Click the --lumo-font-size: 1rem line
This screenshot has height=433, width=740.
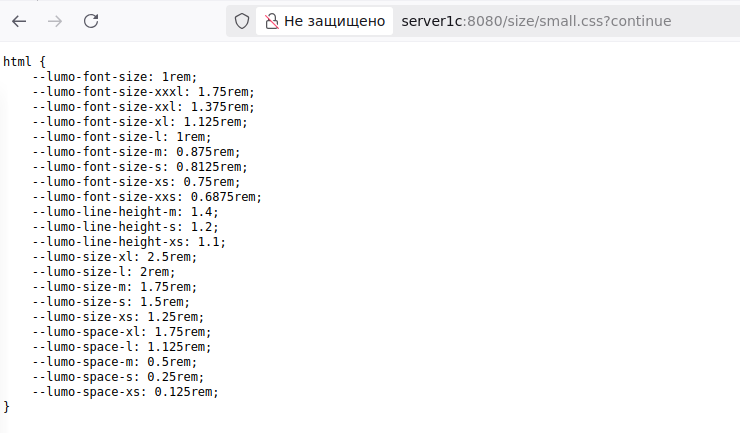115,77
